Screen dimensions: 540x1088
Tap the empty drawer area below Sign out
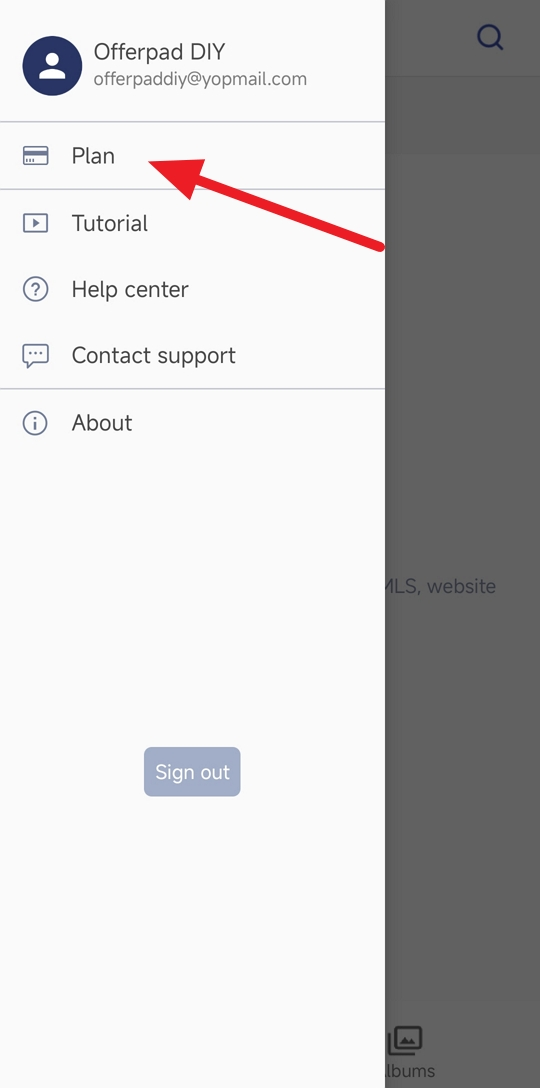[192, 937]
